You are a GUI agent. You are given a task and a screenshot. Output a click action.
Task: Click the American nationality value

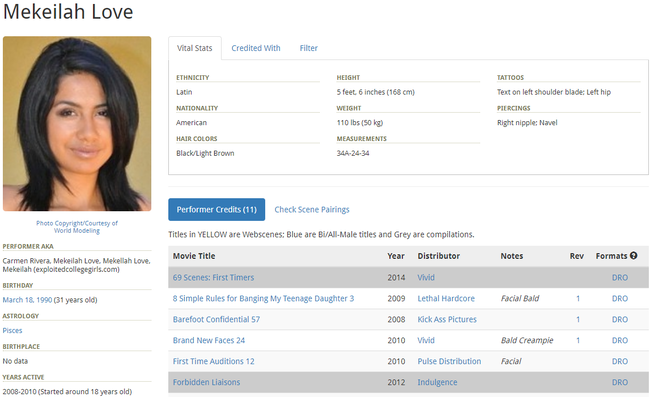click(191, 122)
